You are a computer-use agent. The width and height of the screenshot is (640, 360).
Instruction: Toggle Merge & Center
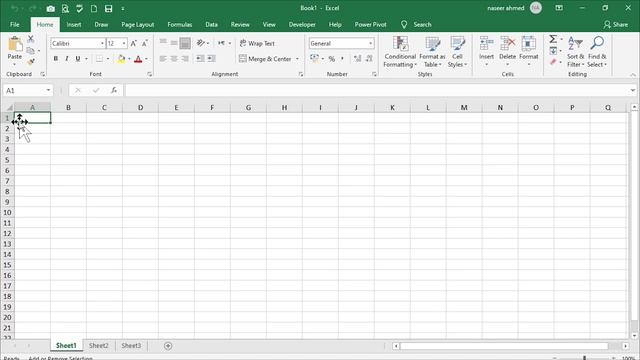point(265,59)
